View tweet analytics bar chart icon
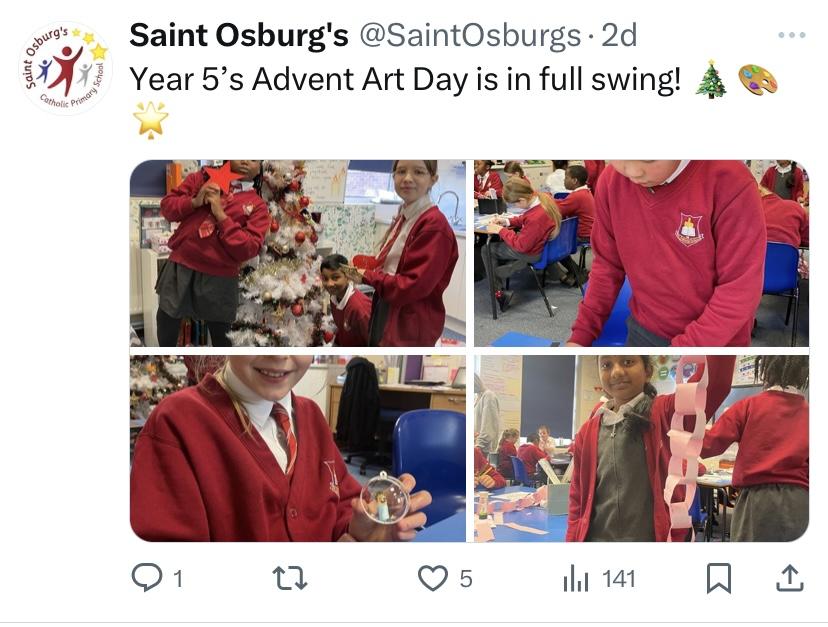 [x=575, y=577]
